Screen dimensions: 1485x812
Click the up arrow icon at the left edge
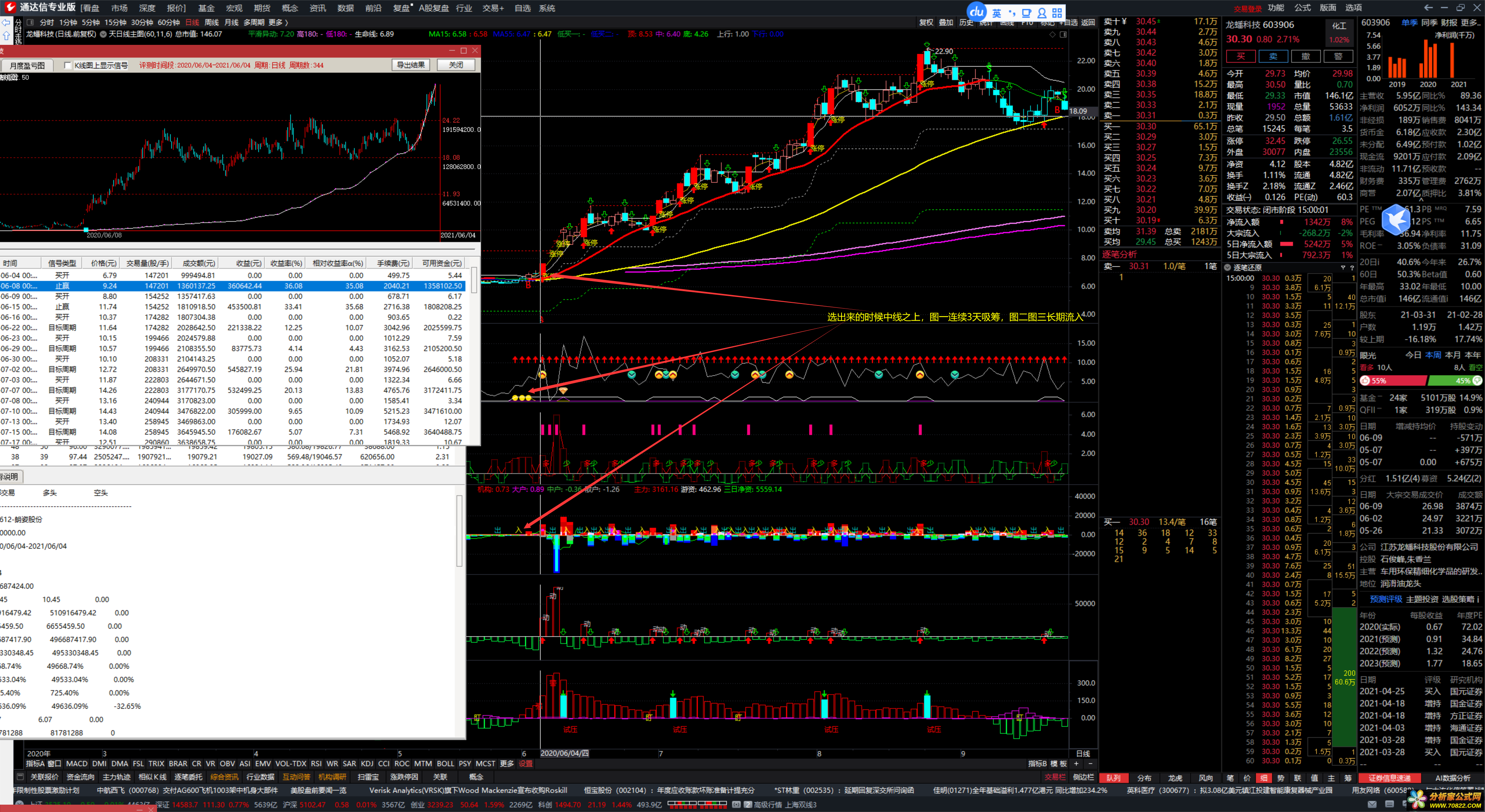point(6,36)
